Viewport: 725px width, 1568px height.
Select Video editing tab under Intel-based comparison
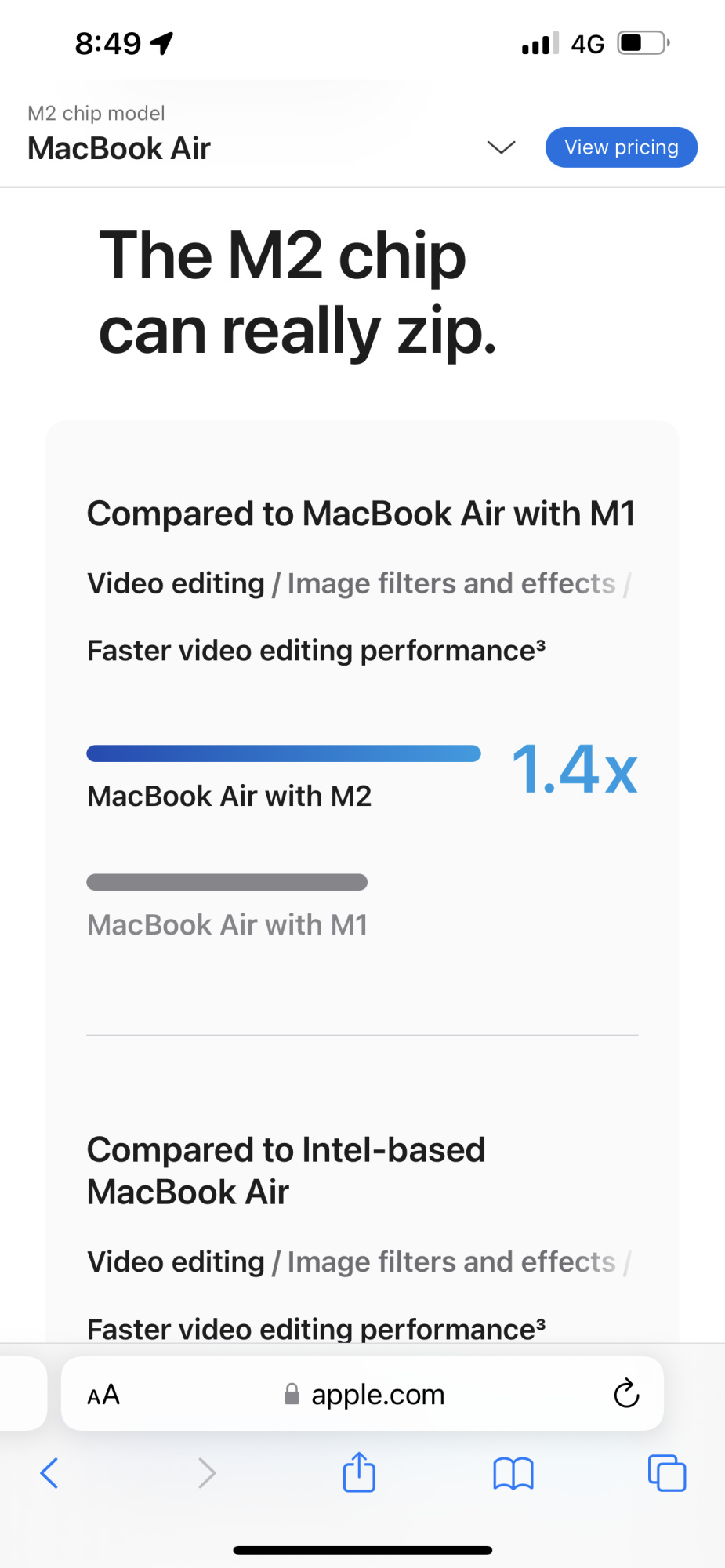(176, 1261)
